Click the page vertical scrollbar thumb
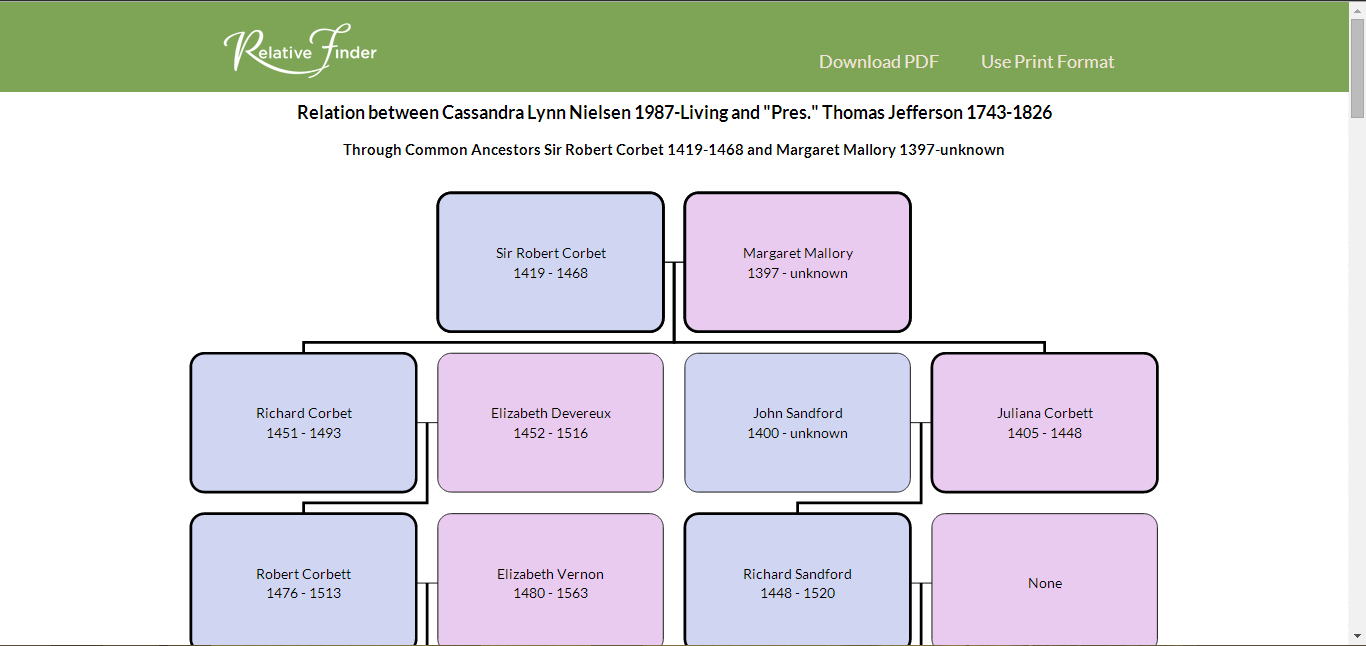Viewport: 1366px width, 646px height. (x=1357, y=68)
